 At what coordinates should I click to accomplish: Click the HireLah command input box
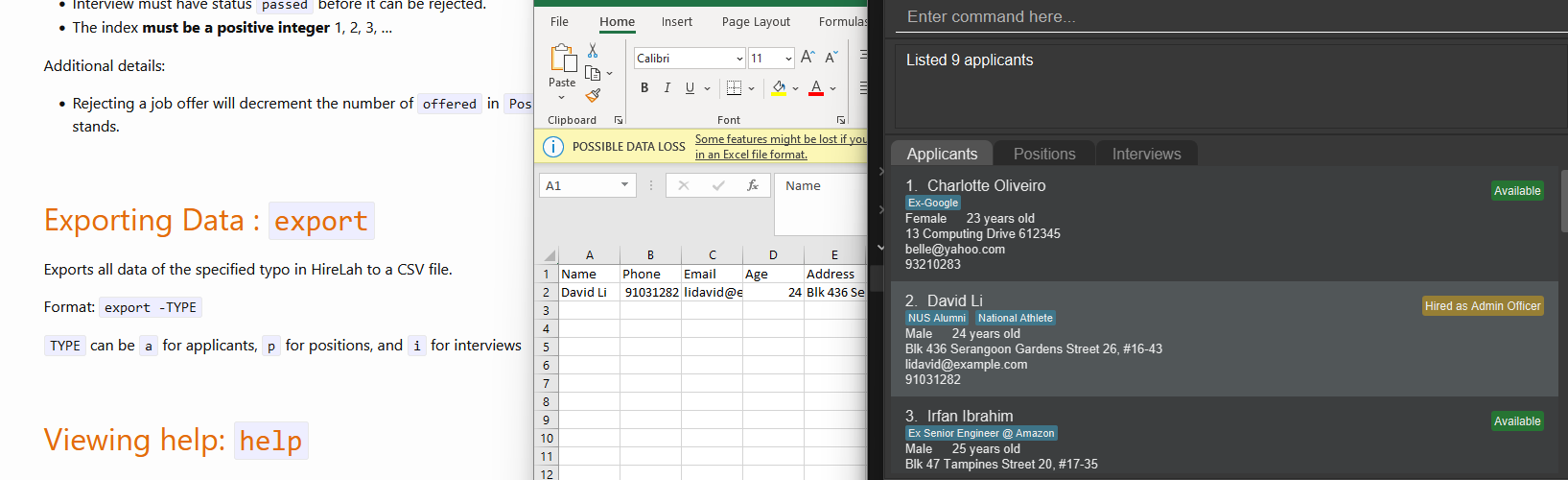(1231, 16)
